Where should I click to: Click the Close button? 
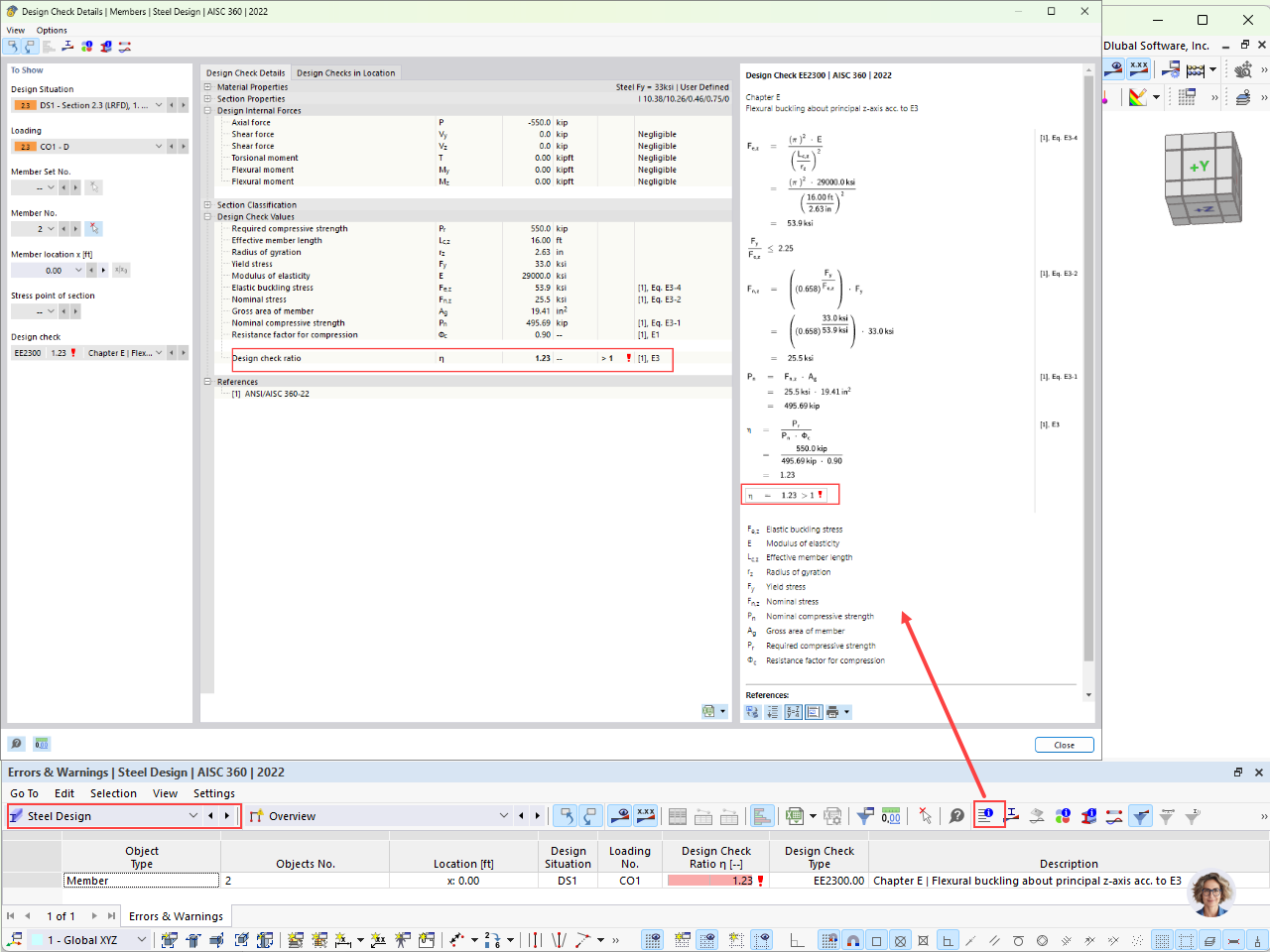click(x=1064, y=745)
